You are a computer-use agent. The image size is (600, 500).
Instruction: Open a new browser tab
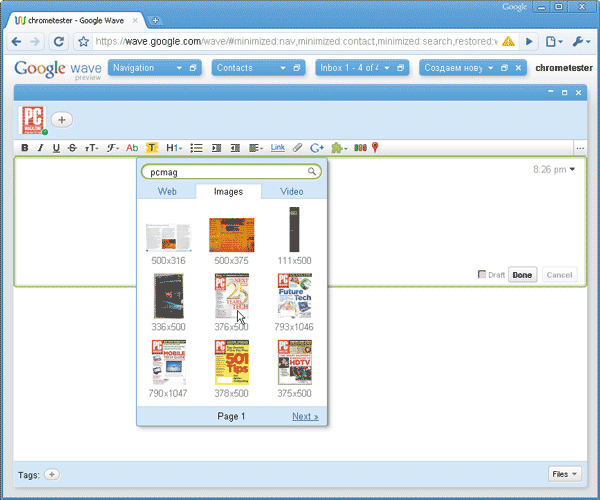[155, 21]
